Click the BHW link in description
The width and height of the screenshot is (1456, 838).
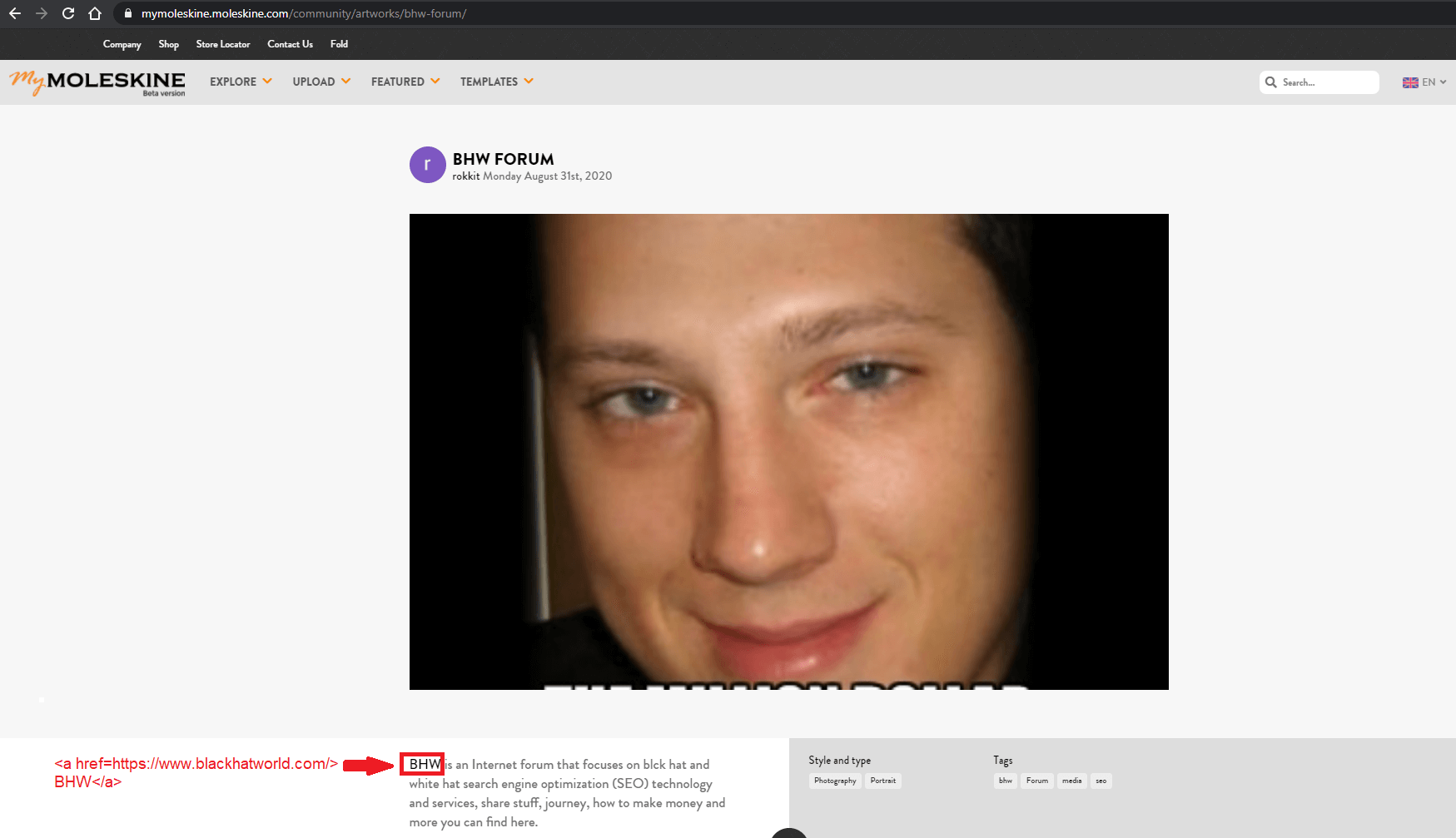(x=425, y=764)
